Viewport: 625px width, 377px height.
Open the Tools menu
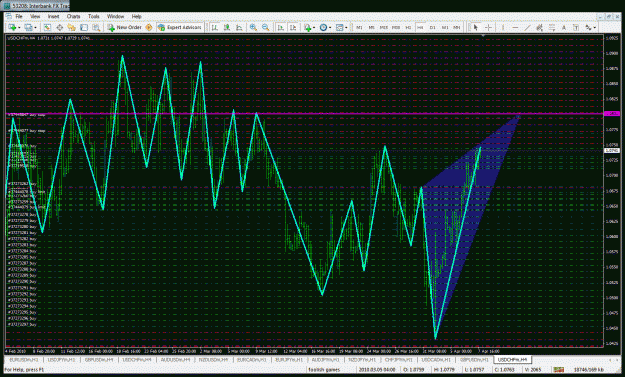(94, 16)
